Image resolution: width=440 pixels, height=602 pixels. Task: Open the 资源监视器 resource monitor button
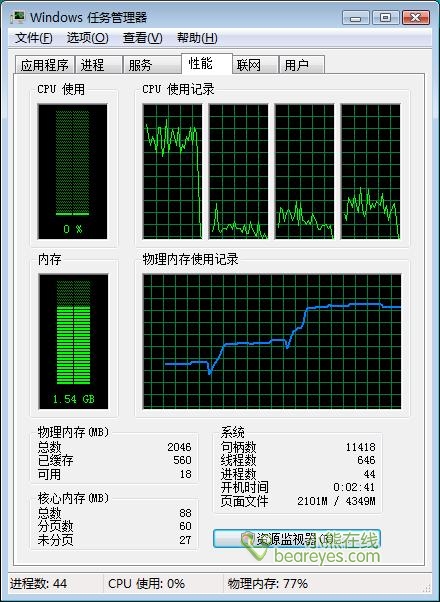click(x=297, y=539)
